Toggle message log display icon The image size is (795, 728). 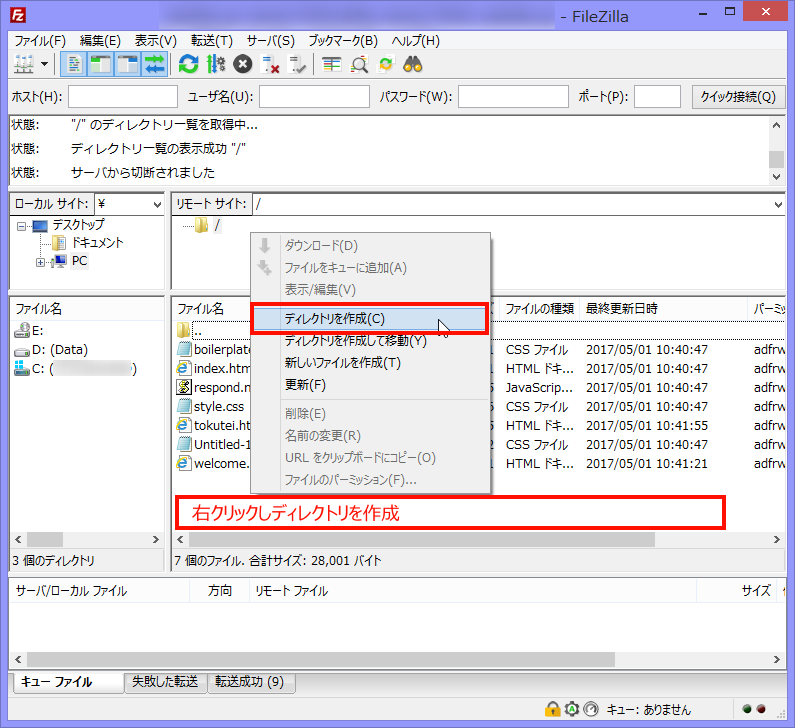[x=74, y=64]
